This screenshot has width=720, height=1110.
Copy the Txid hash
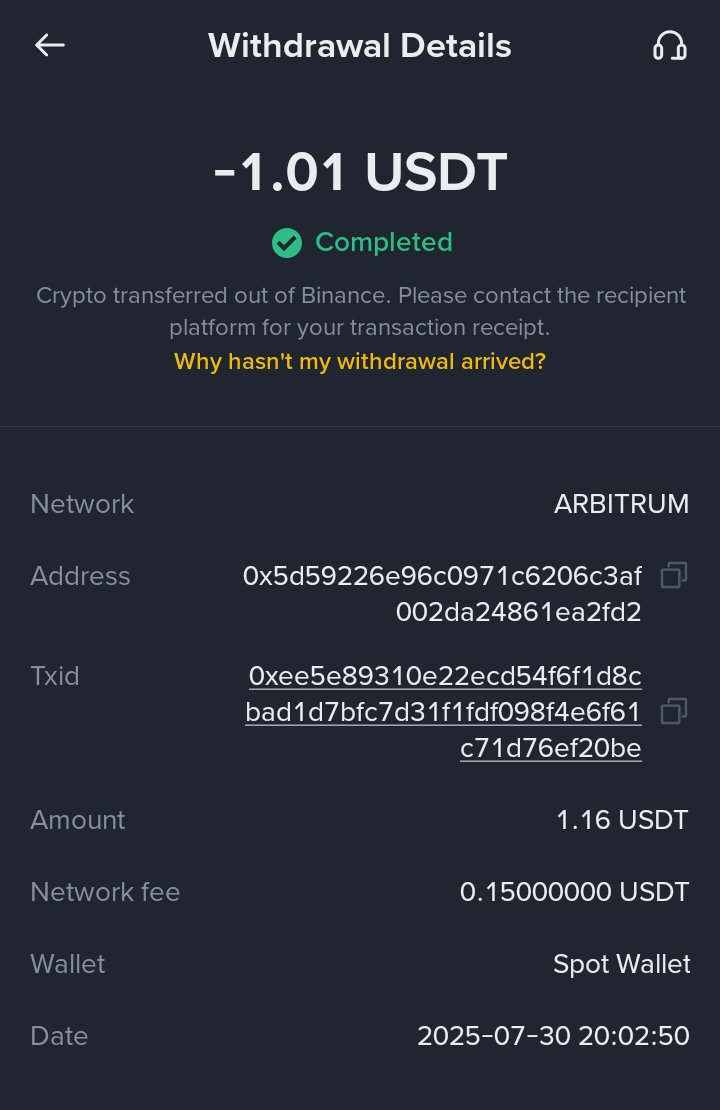click(674, 711)
